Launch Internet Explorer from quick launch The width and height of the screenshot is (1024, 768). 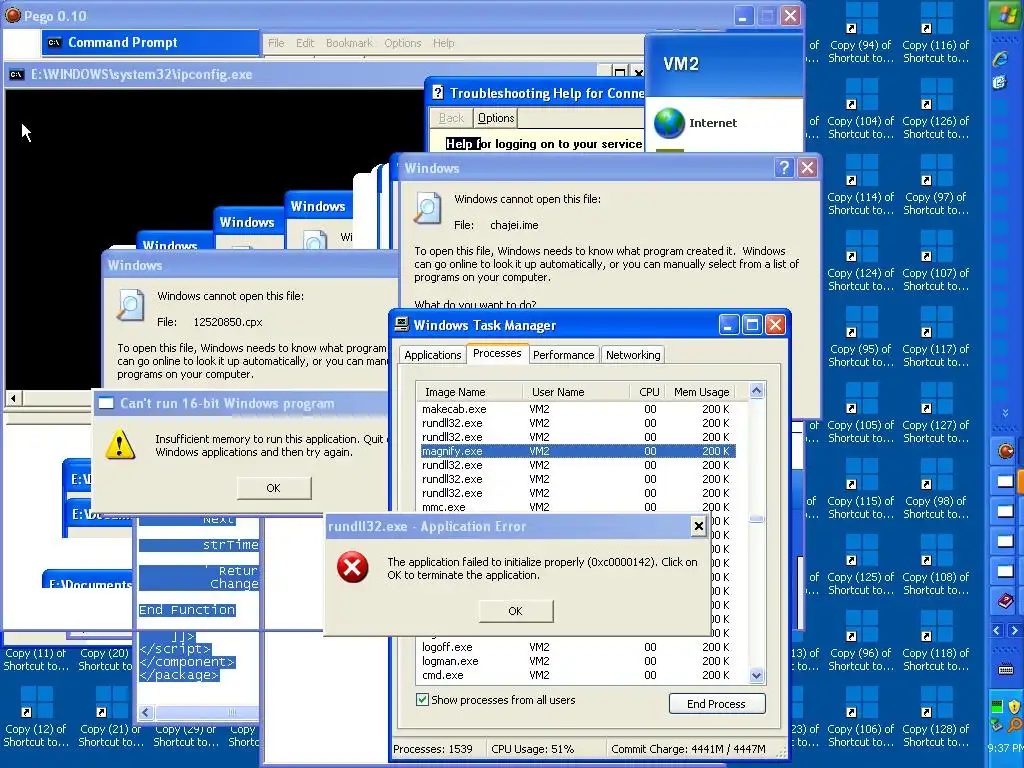point(1000,59)
